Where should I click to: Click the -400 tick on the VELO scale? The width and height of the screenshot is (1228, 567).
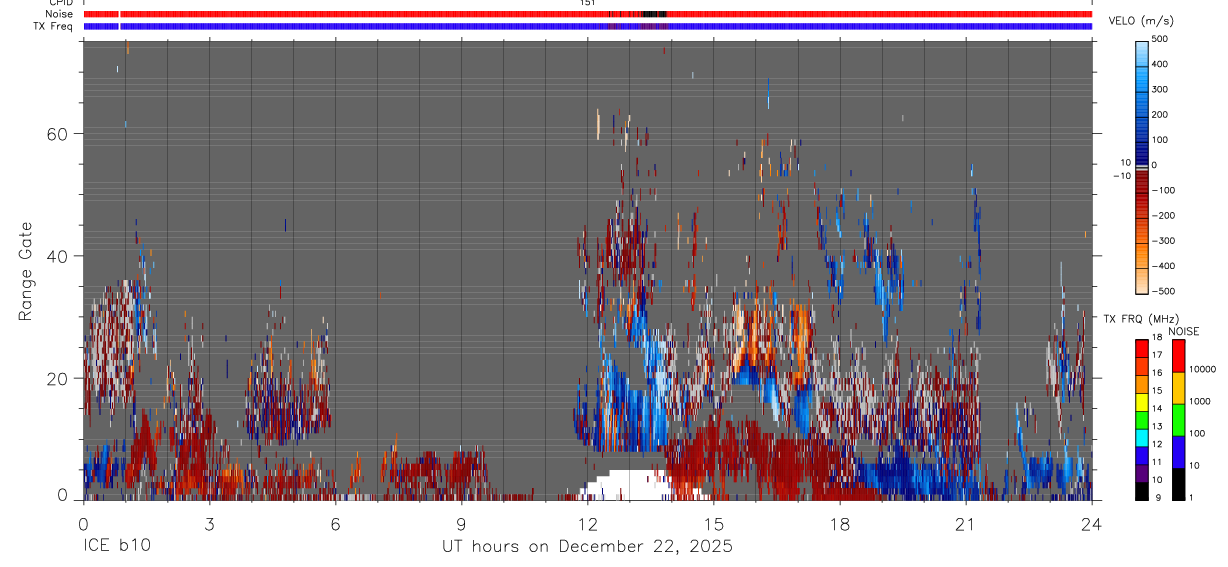[1163, 266]
